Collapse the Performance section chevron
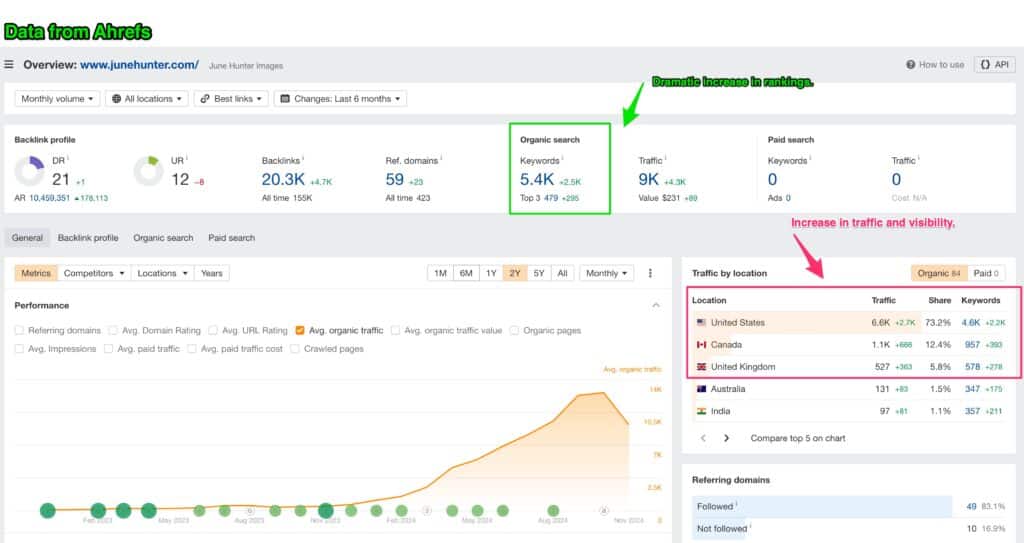Screen dimensions: 1024x543 (x=656, y=305)
